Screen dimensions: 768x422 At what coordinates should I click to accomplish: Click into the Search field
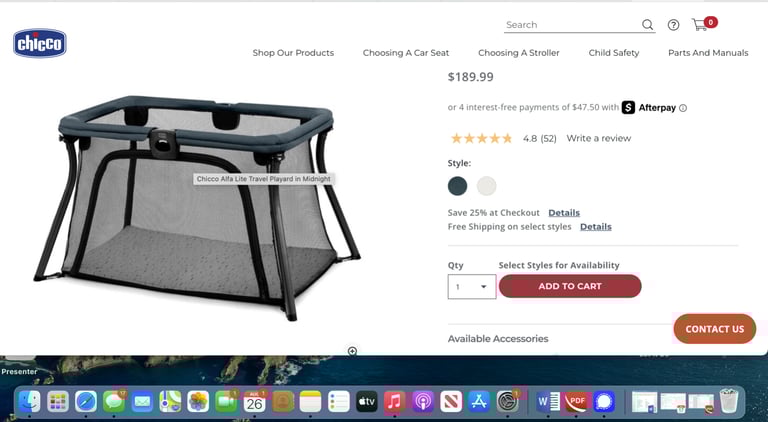(x=572, y=25)
